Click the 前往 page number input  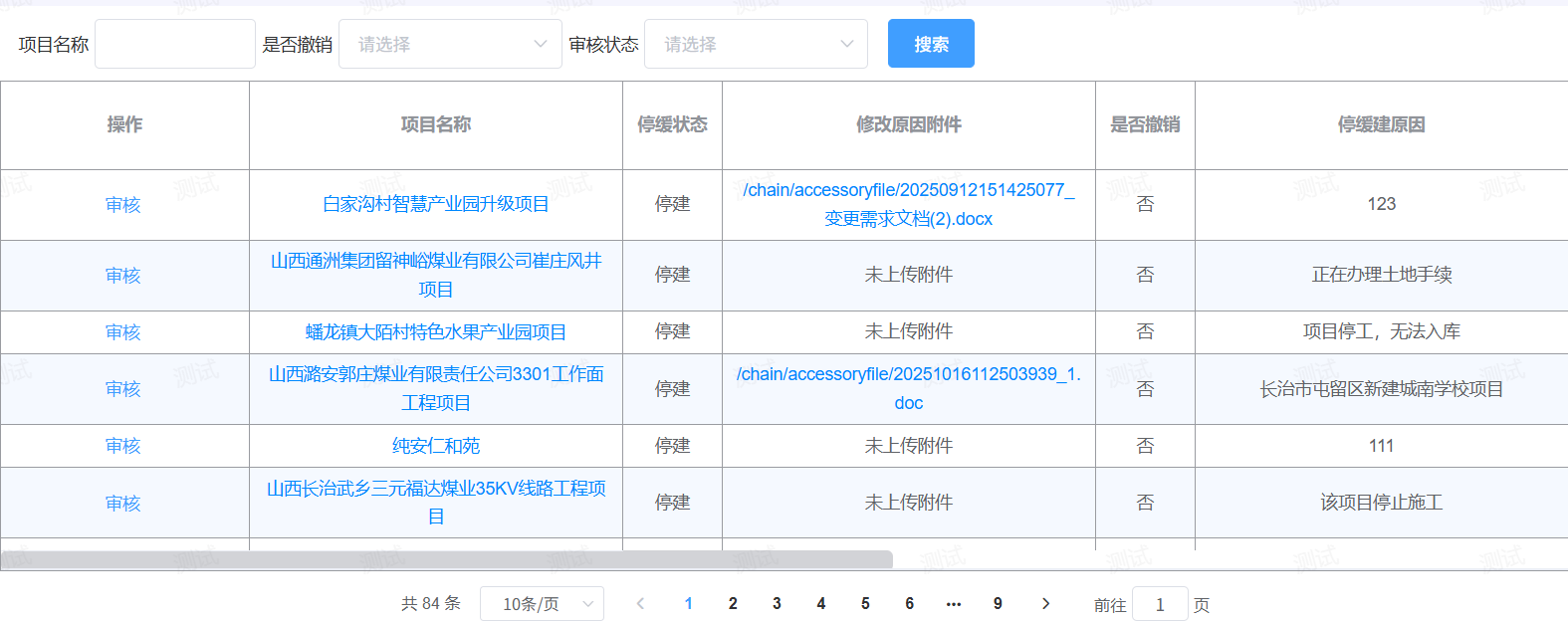[x=1160, y=604]
